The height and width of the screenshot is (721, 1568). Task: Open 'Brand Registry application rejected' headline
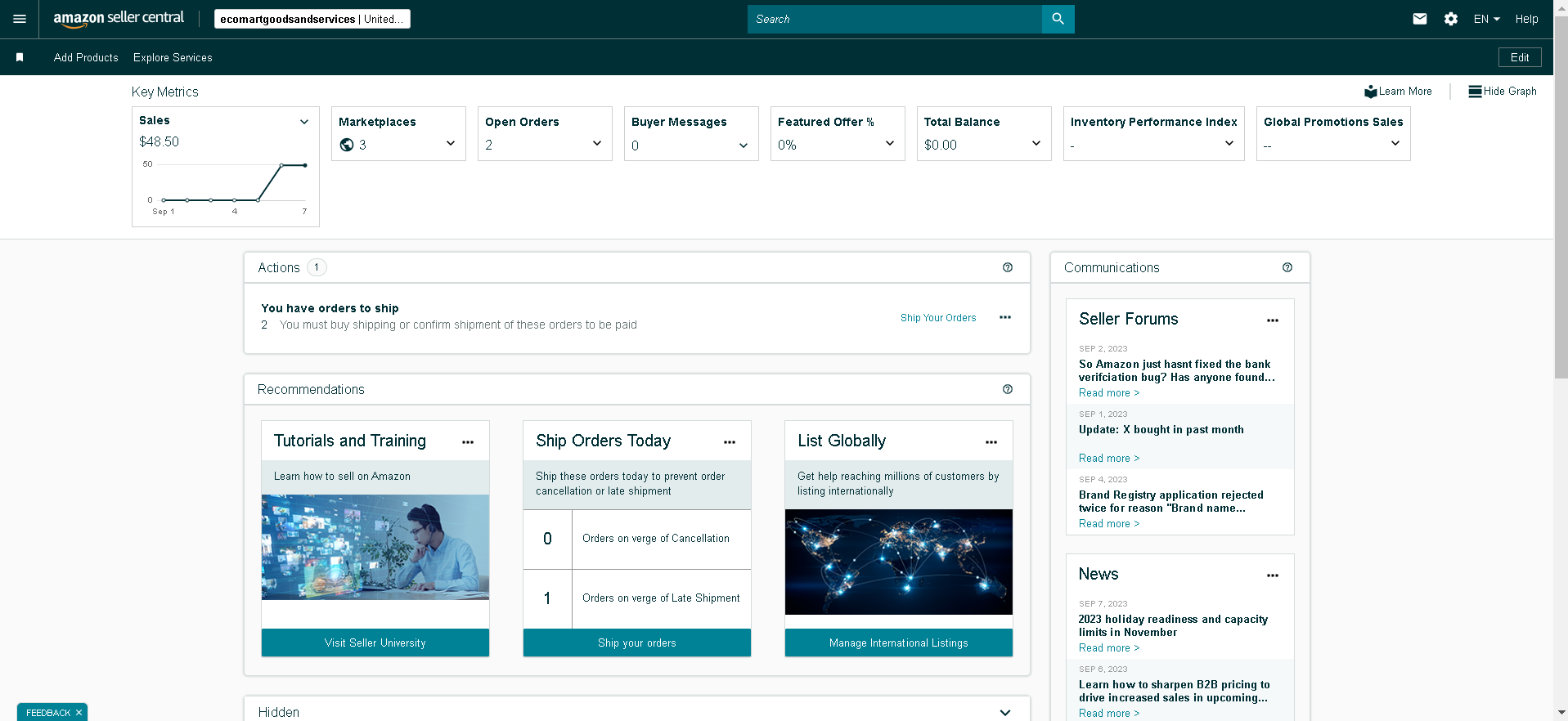tap(1171, 502)
